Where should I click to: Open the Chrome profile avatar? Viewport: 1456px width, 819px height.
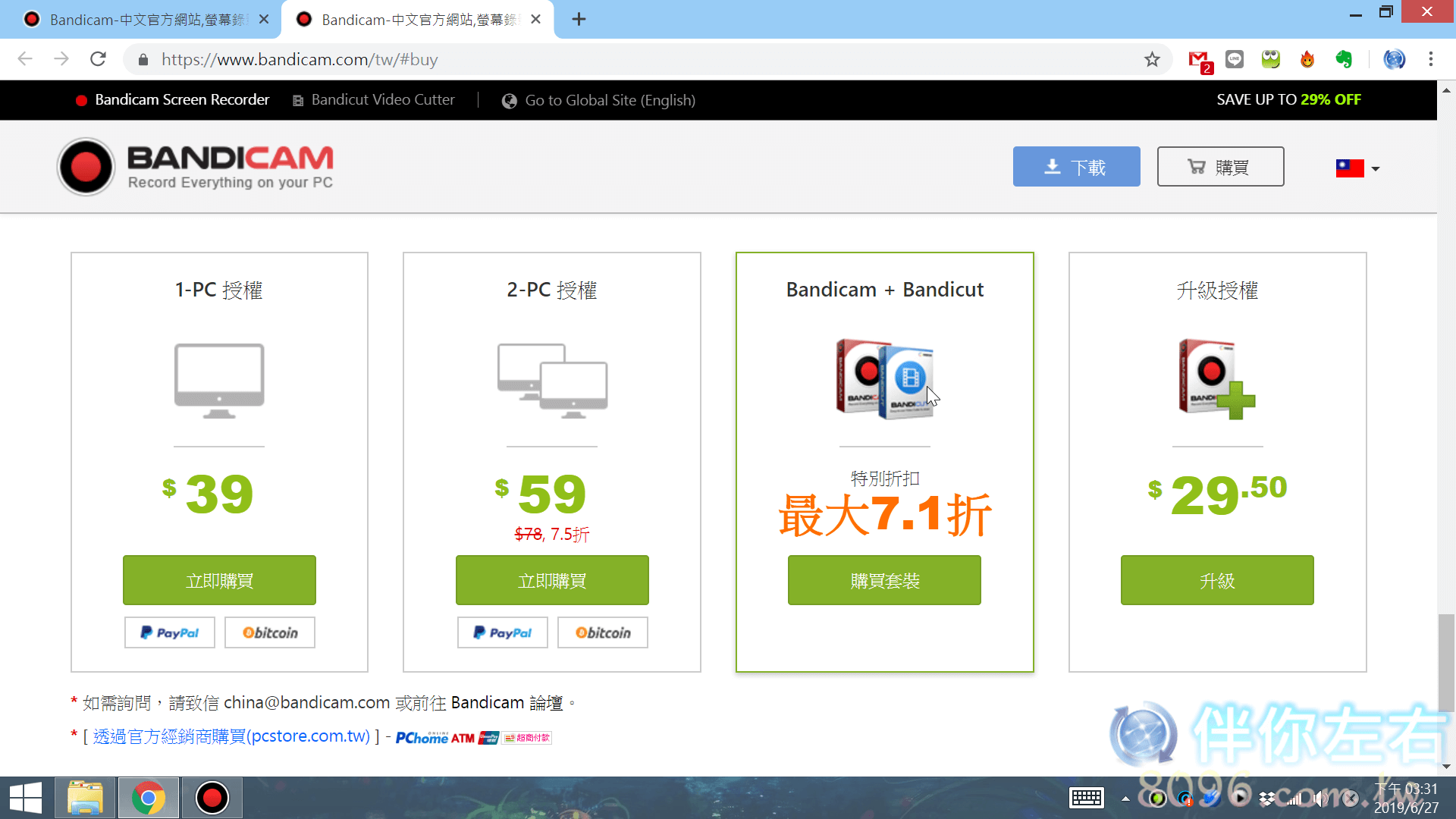[1394, 59]
